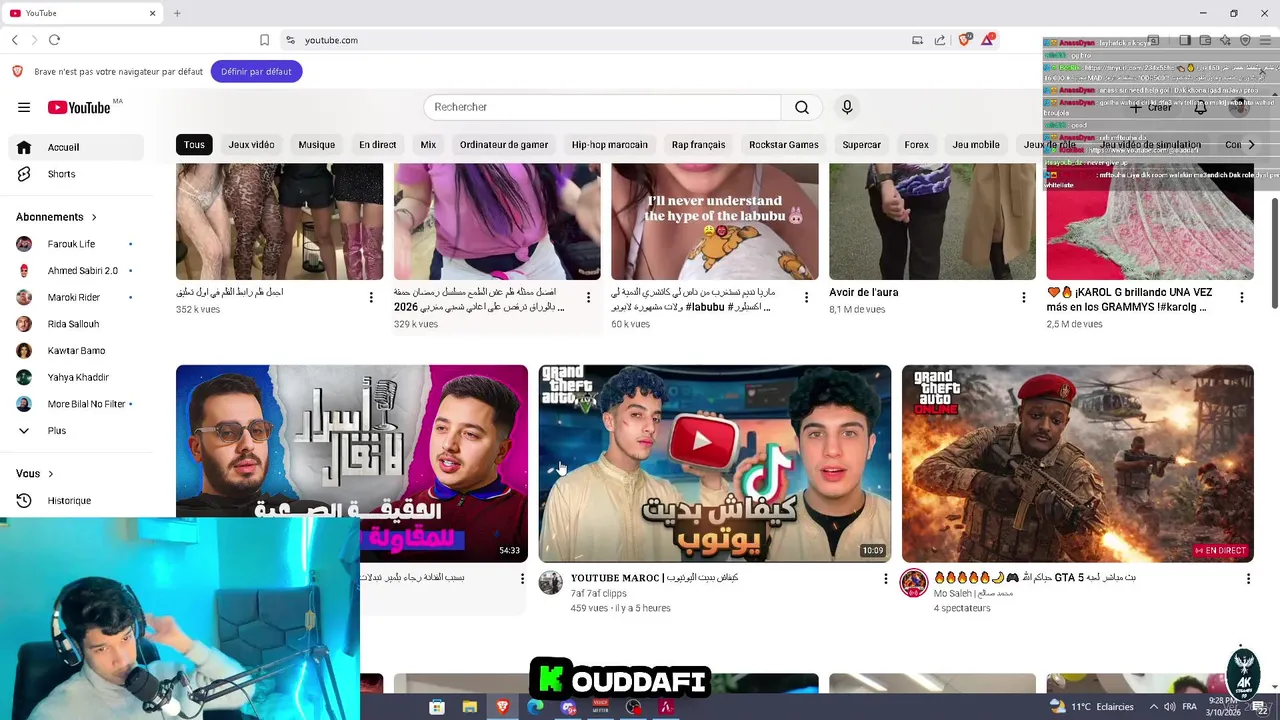Open the YouTube hamburger guide menu
The image size is (1280, 720).
tap(24, 107)
